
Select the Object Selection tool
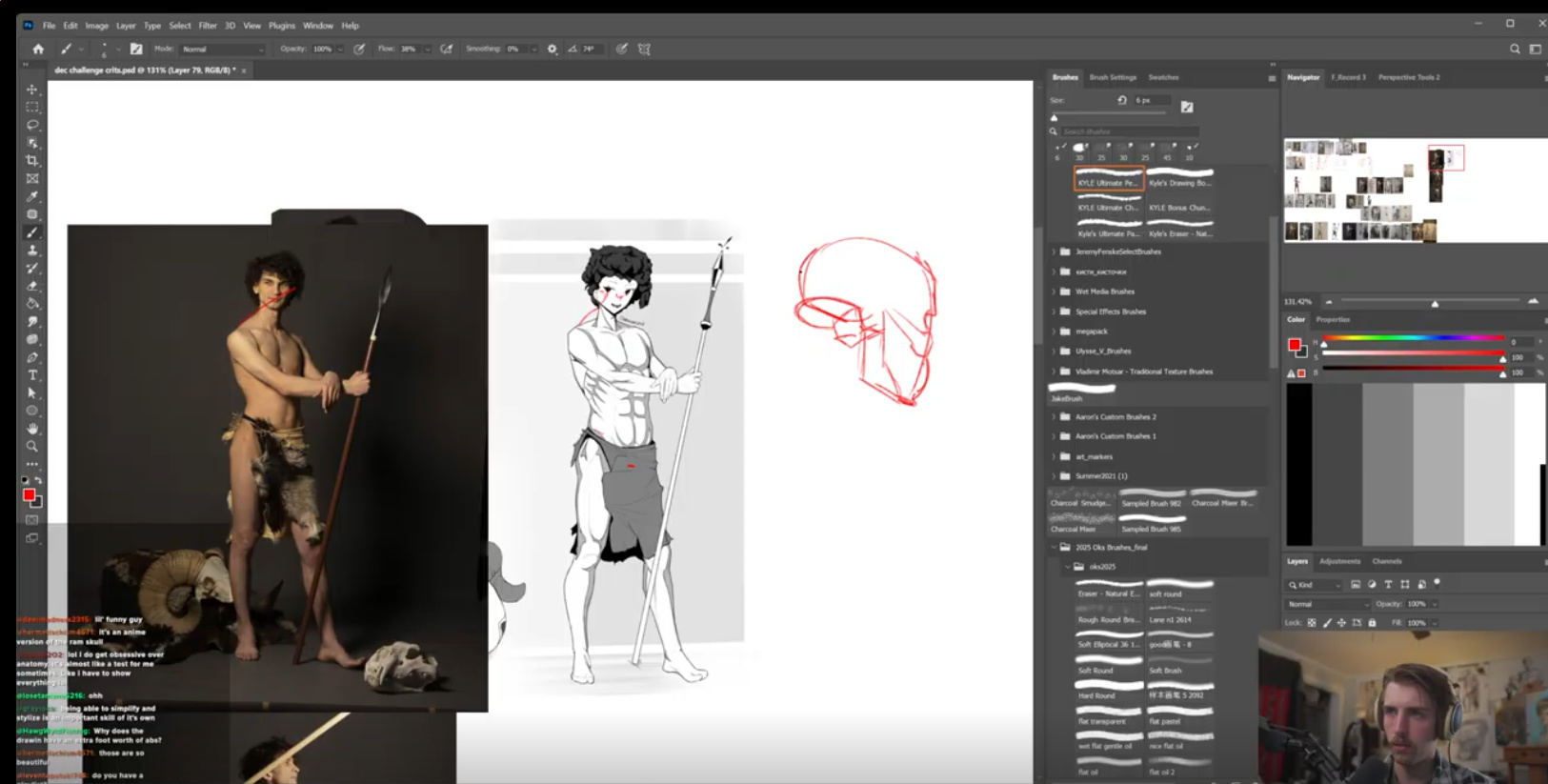(x=32, y=143)
